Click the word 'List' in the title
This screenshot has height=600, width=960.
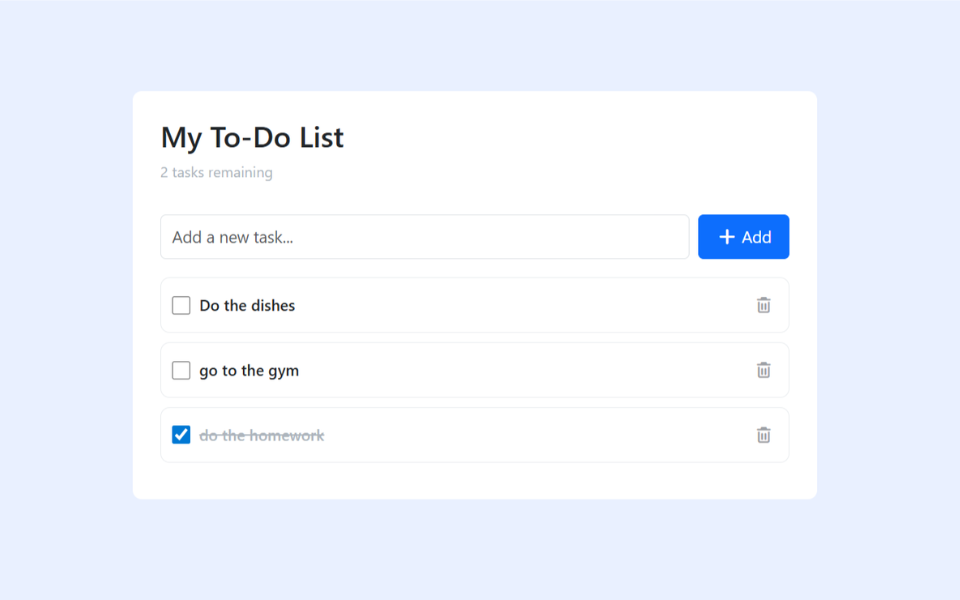322,137
